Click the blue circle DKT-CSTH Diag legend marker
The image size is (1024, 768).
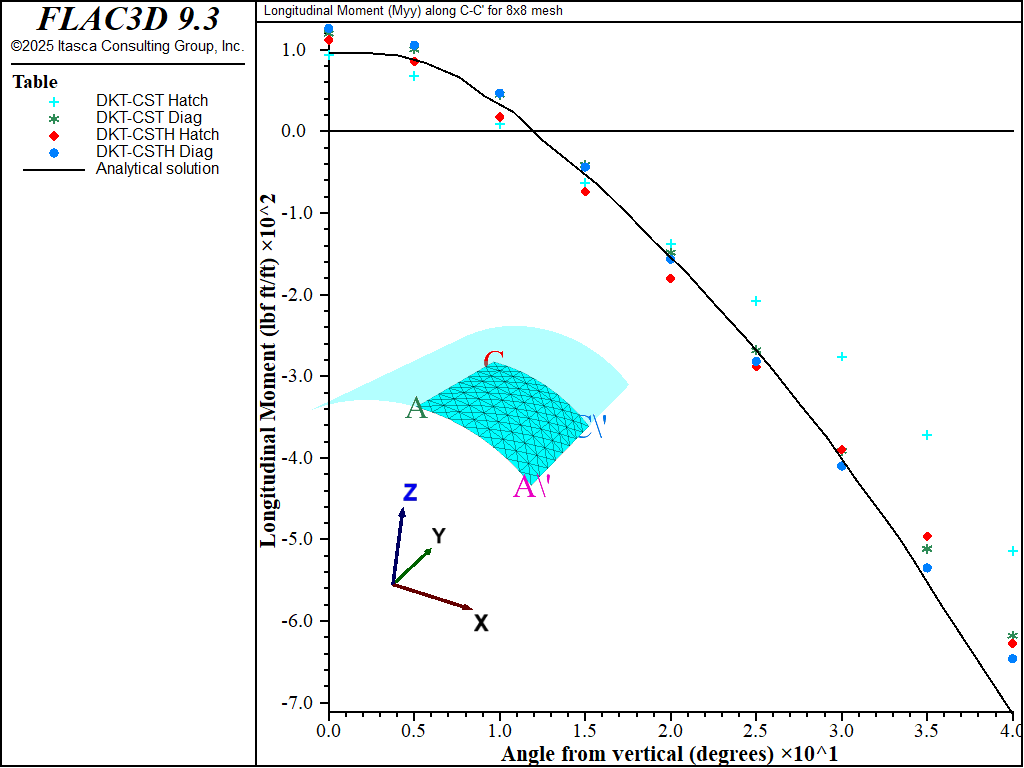[54, 152]
